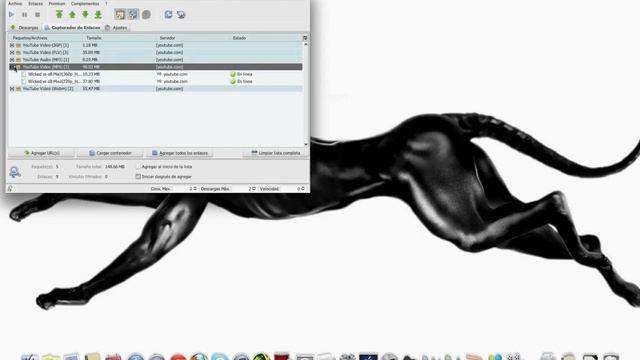The image size is (640, 360).
Task: Toggle Iniciar después de agregar checkbox
Action: (138, 177)
